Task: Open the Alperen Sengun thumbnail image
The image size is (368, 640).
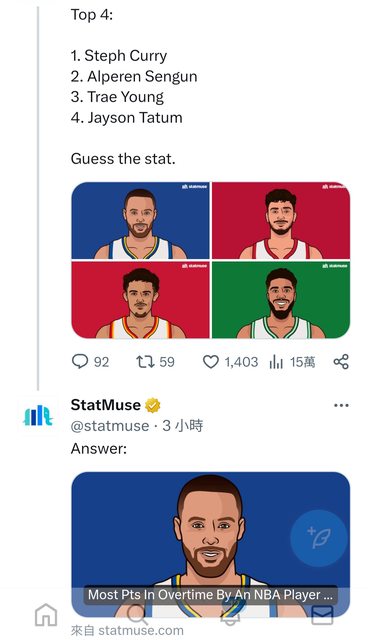Action: click(281, 220)
